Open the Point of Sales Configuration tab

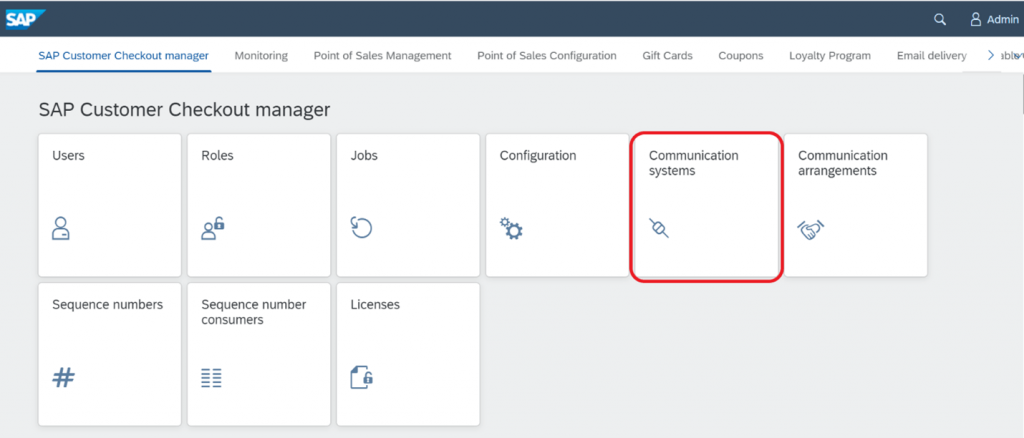point(547,55)
